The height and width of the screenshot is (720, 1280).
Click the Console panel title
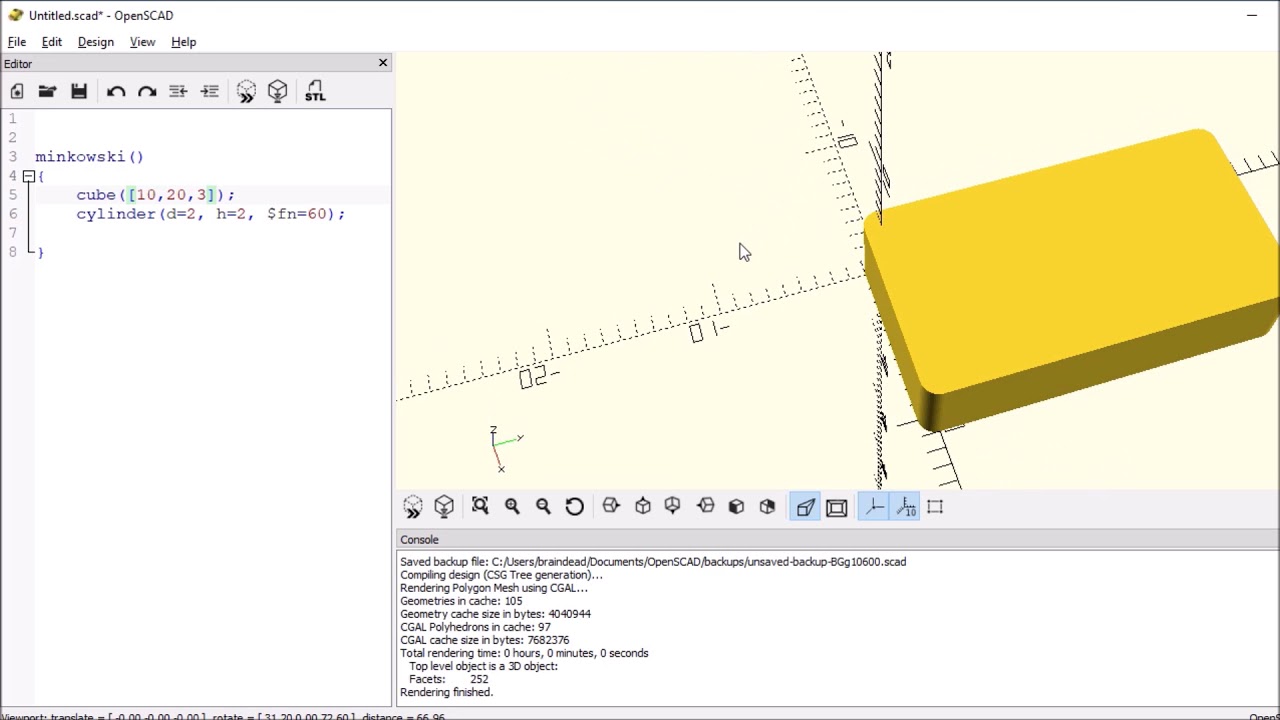tap(419, 540)
